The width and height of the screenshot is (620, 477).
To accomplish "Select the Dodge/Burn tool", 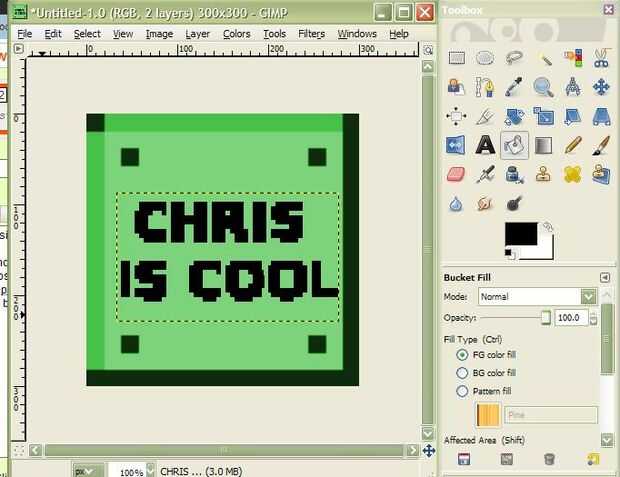I will coord(514,204).
